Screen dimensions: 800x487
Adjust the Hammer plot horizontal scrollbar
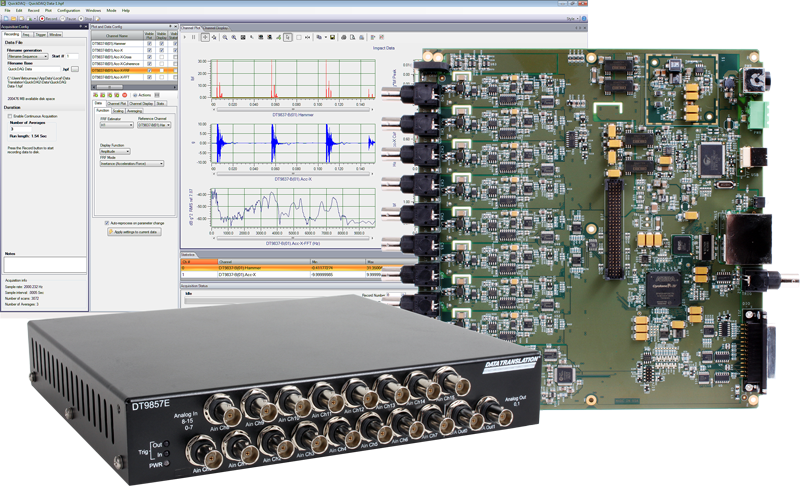point(293,109)
